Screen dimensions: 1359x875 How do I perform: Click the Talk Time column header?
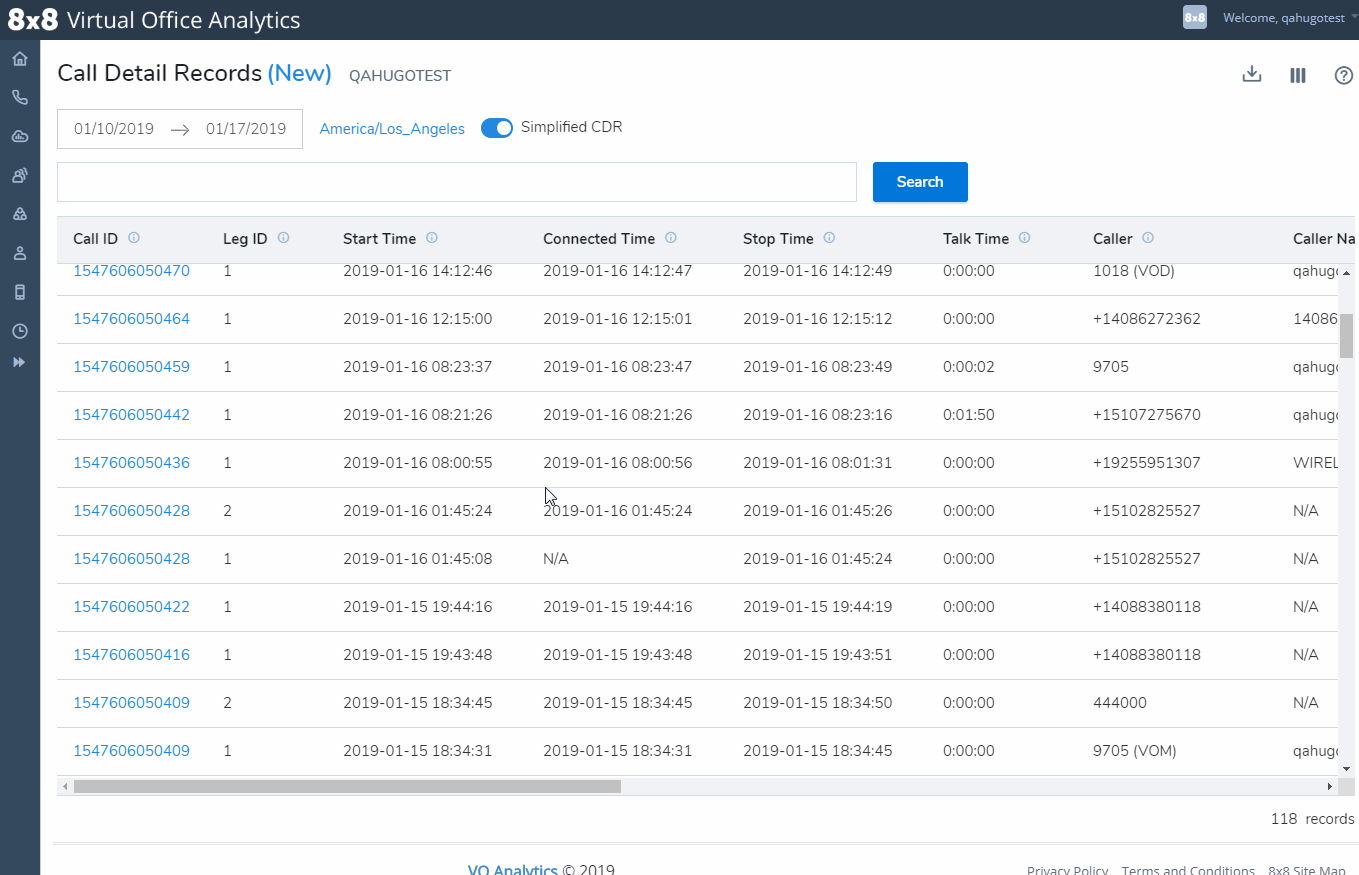[976, 239]
